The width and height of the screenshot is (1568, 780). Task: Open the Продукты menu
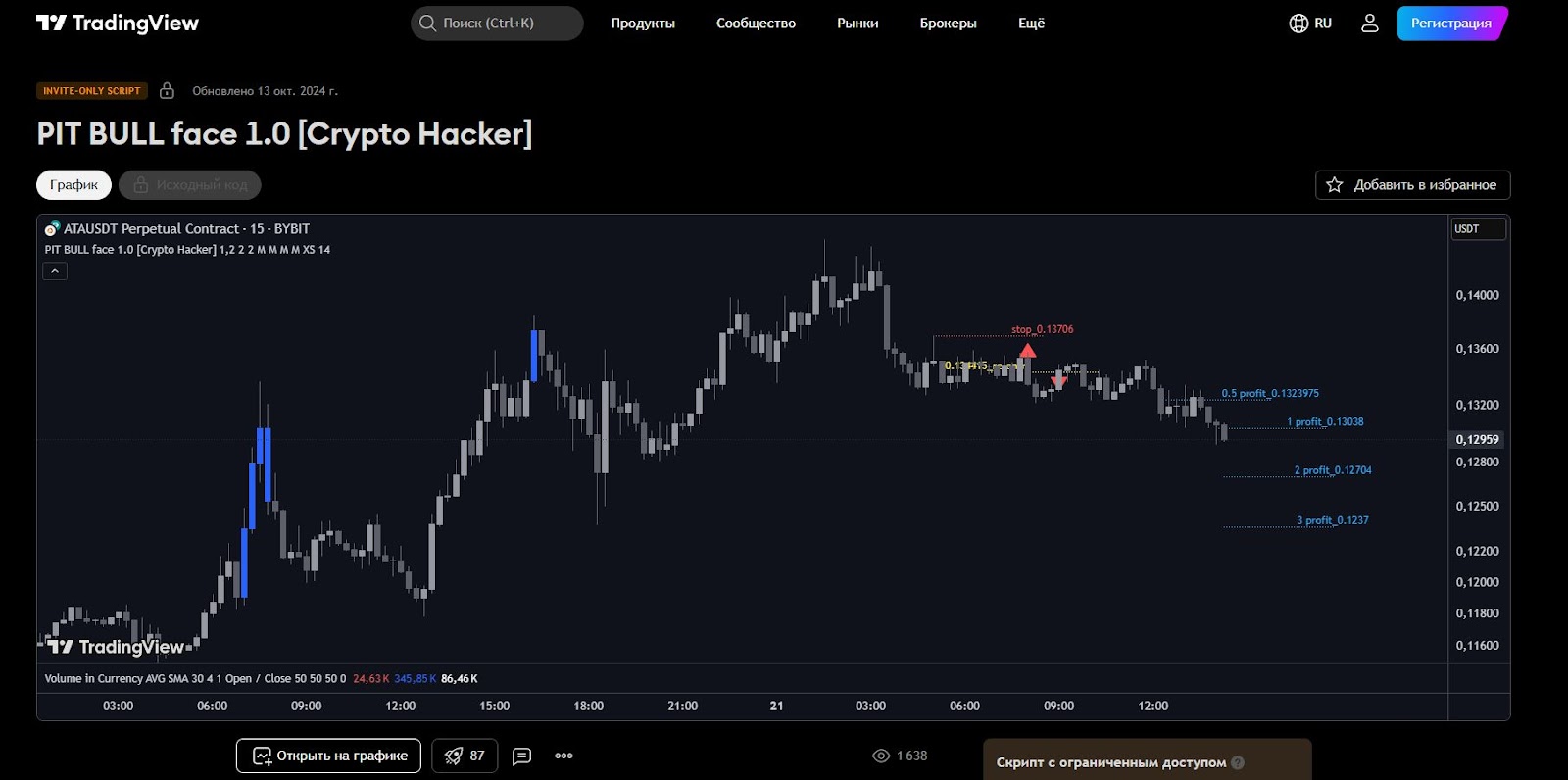pyautogui.click(x=643, y=24)
